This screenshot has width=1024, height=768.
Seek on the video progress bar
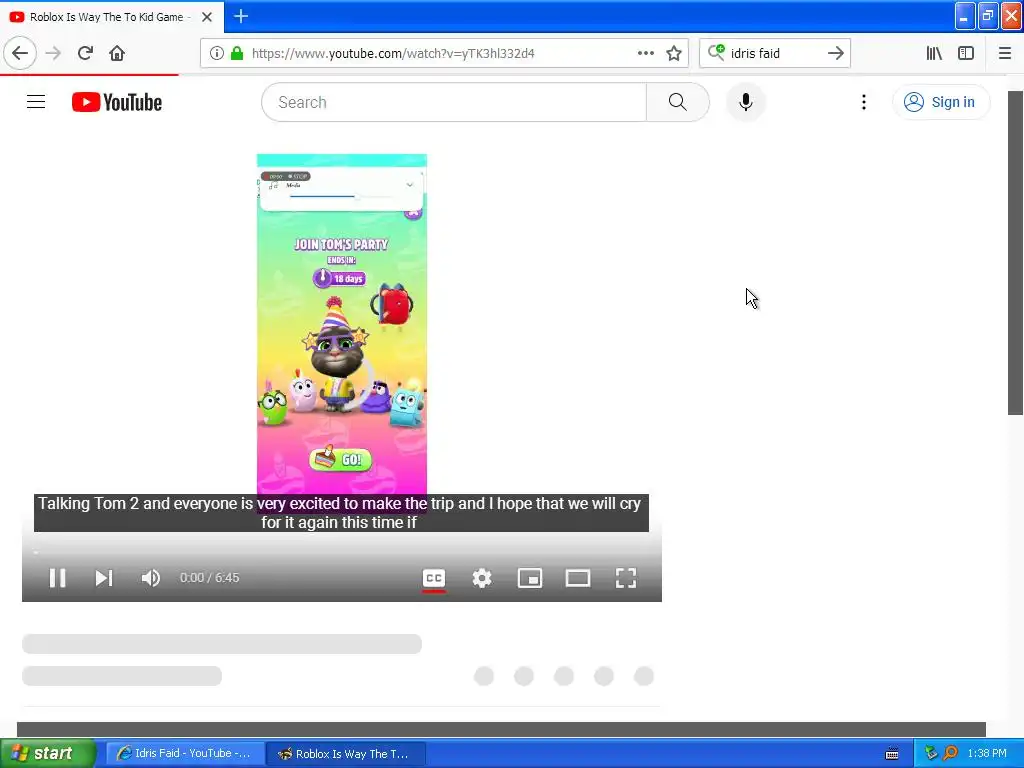point(342,552)
